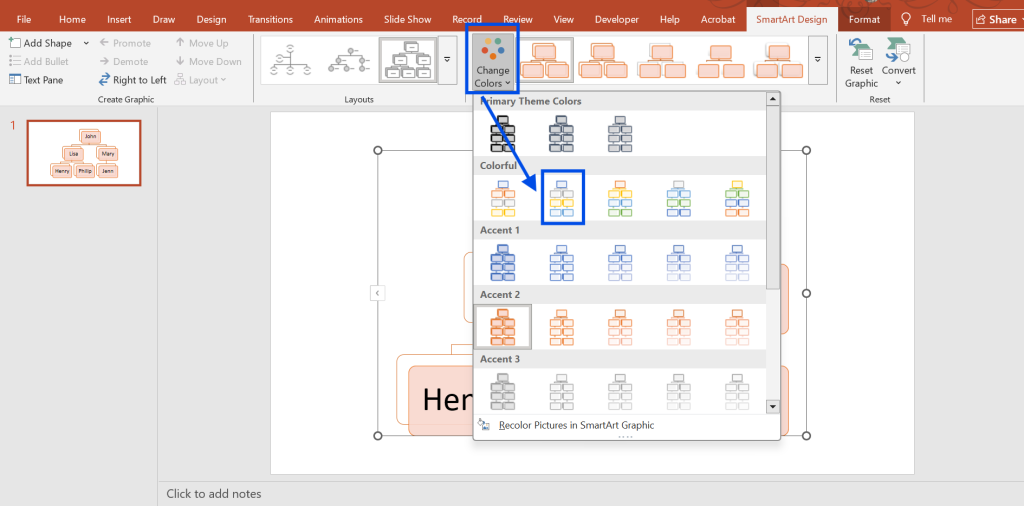Screen dimensions: 1024x506
Task: Select slide 1 thumbnail in panel
Action: coord(83,153)
